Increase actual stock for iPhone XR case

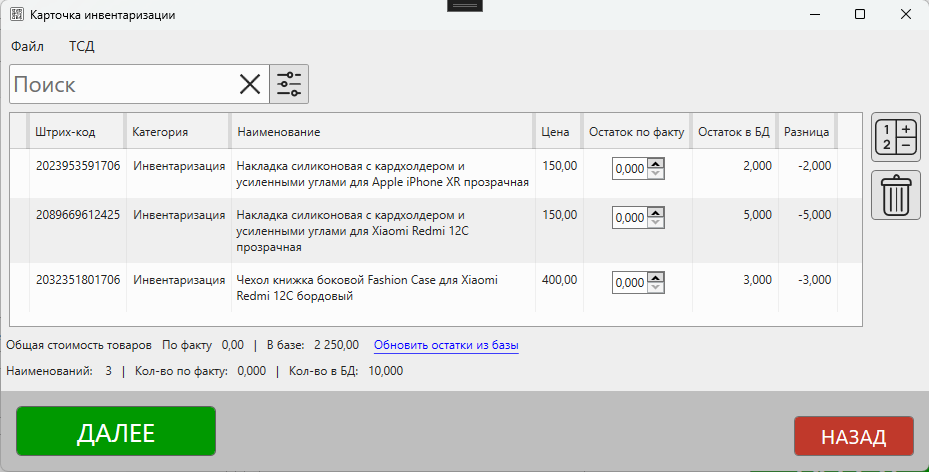[655, 164]
